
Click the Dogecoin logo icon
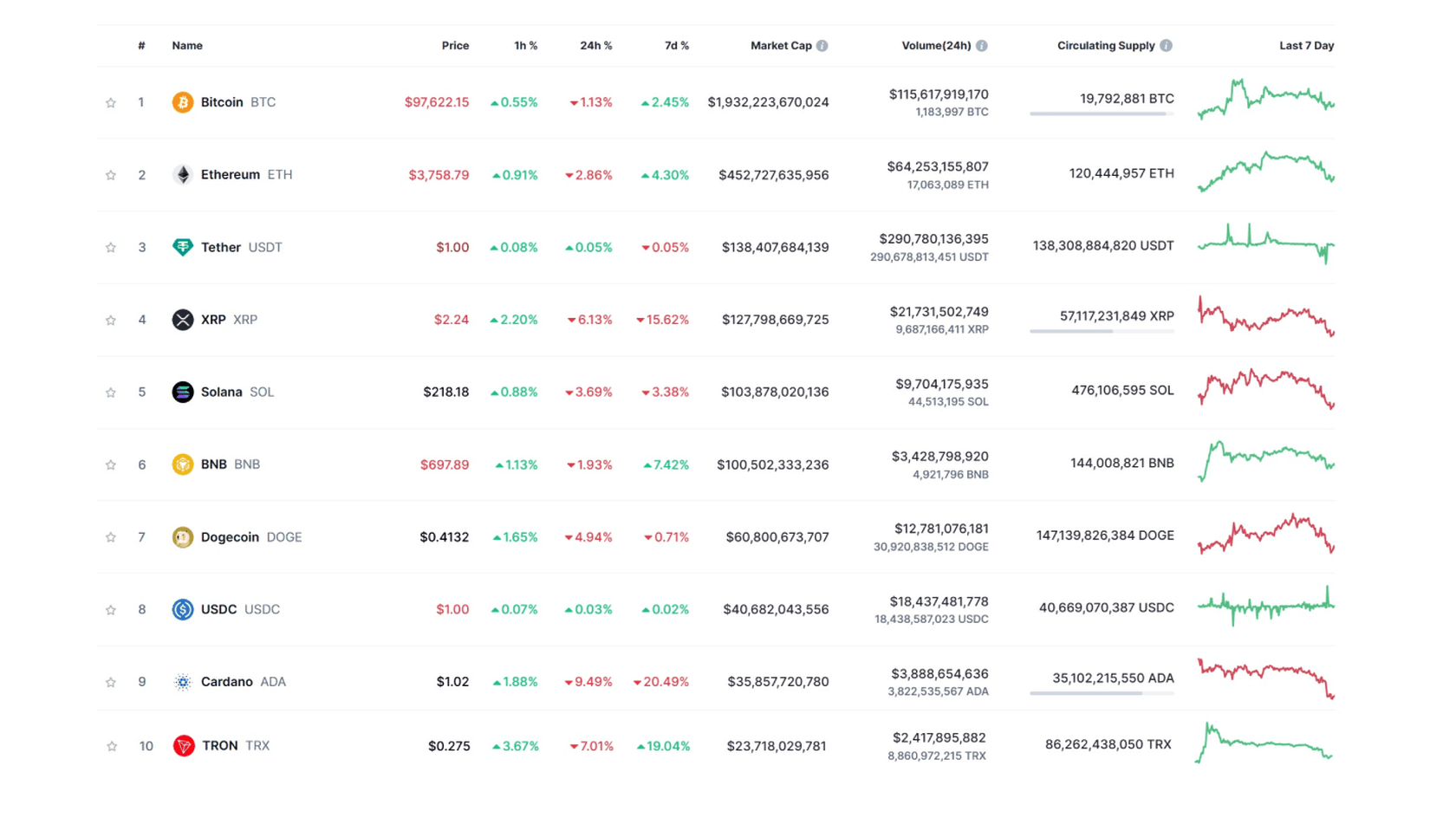[182, 537]
